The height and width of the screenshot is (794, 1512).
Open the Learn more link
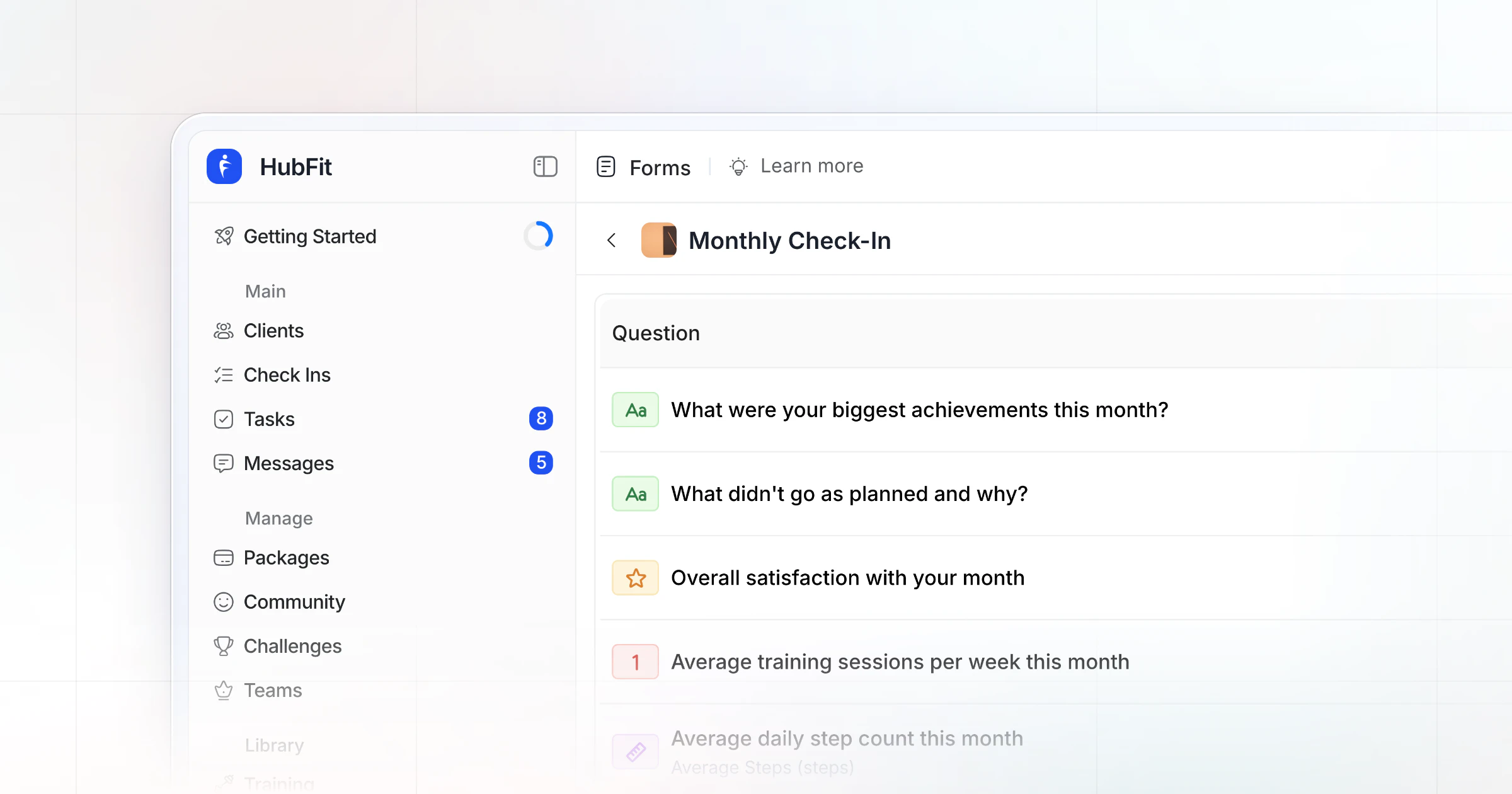click(x=812, y=166)
